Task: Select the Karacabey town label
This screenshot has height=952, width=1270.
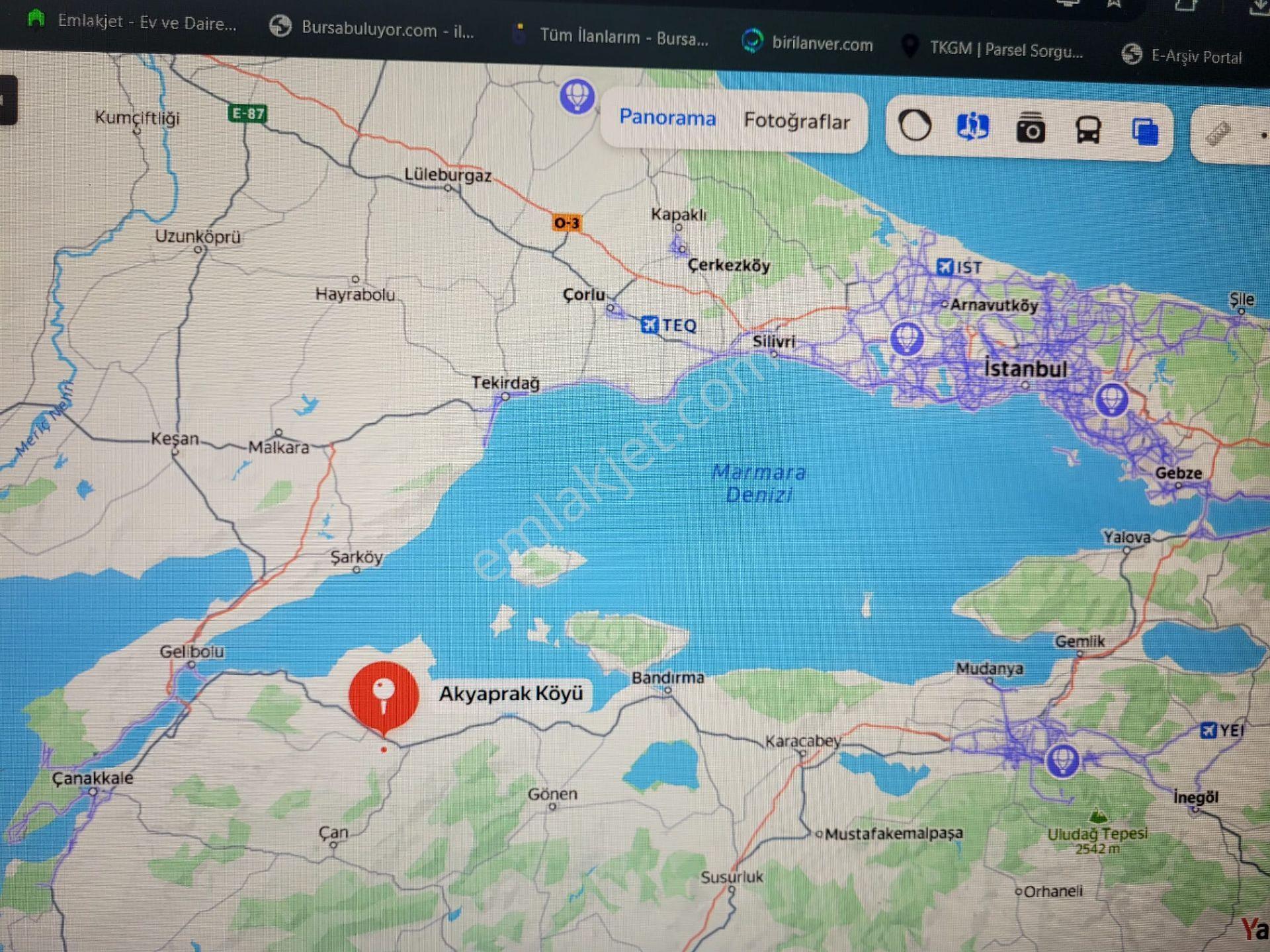Action: click(x=802, y=741)
